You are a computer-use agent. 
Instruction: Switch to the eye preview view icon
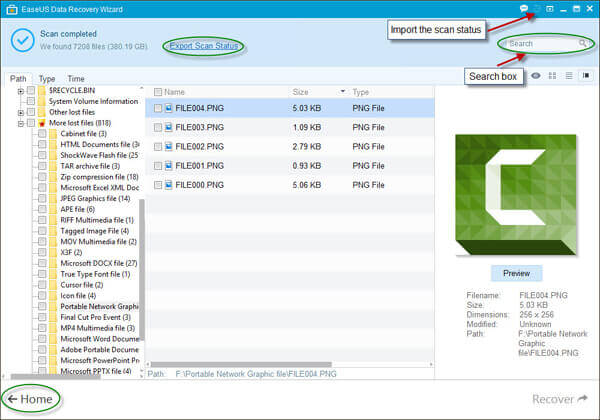[x=537, y=76]
